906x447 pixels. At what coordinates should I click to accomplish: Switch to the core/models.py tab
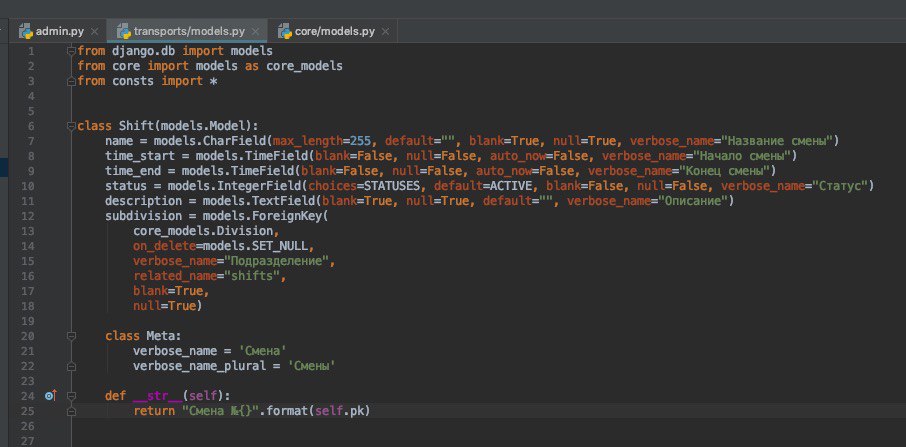(x=334, y=31)
